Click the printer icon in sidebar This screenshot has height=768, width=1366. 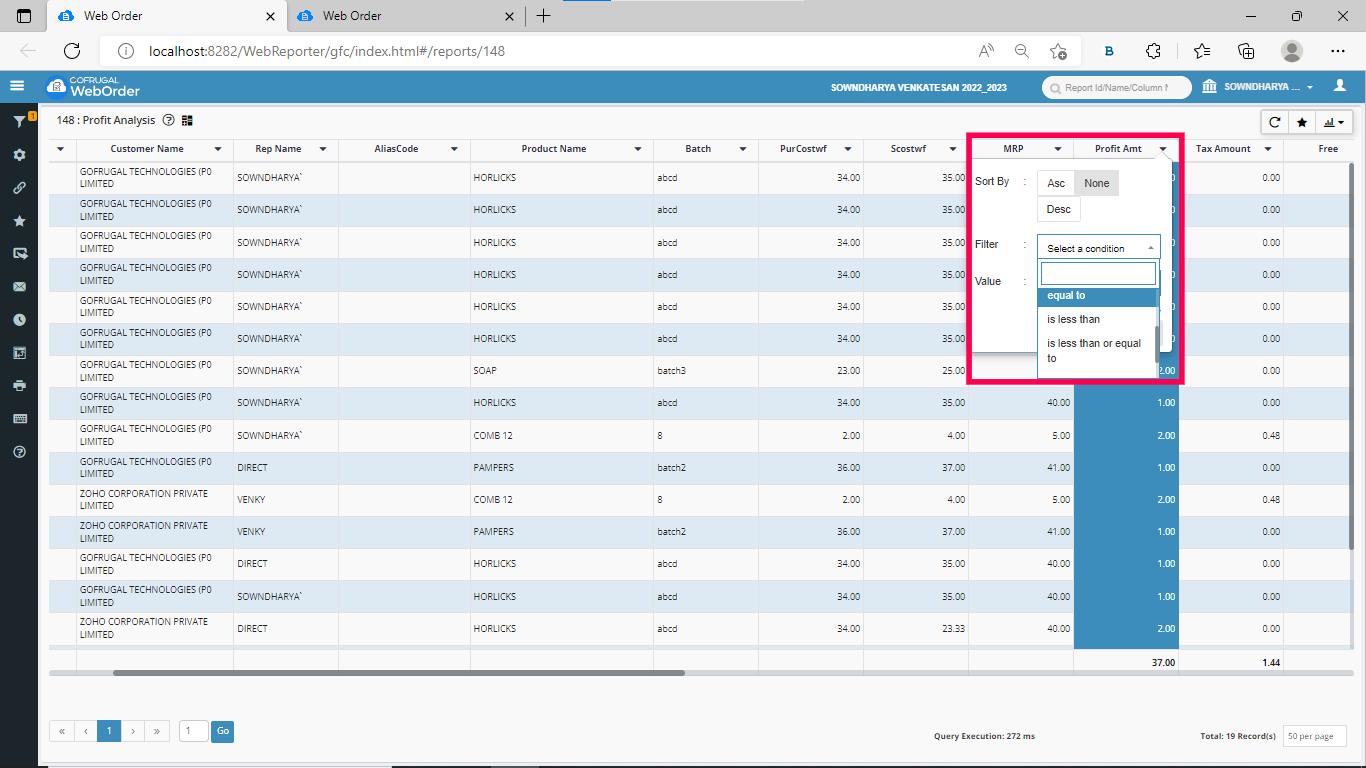[x=19, y=385]
